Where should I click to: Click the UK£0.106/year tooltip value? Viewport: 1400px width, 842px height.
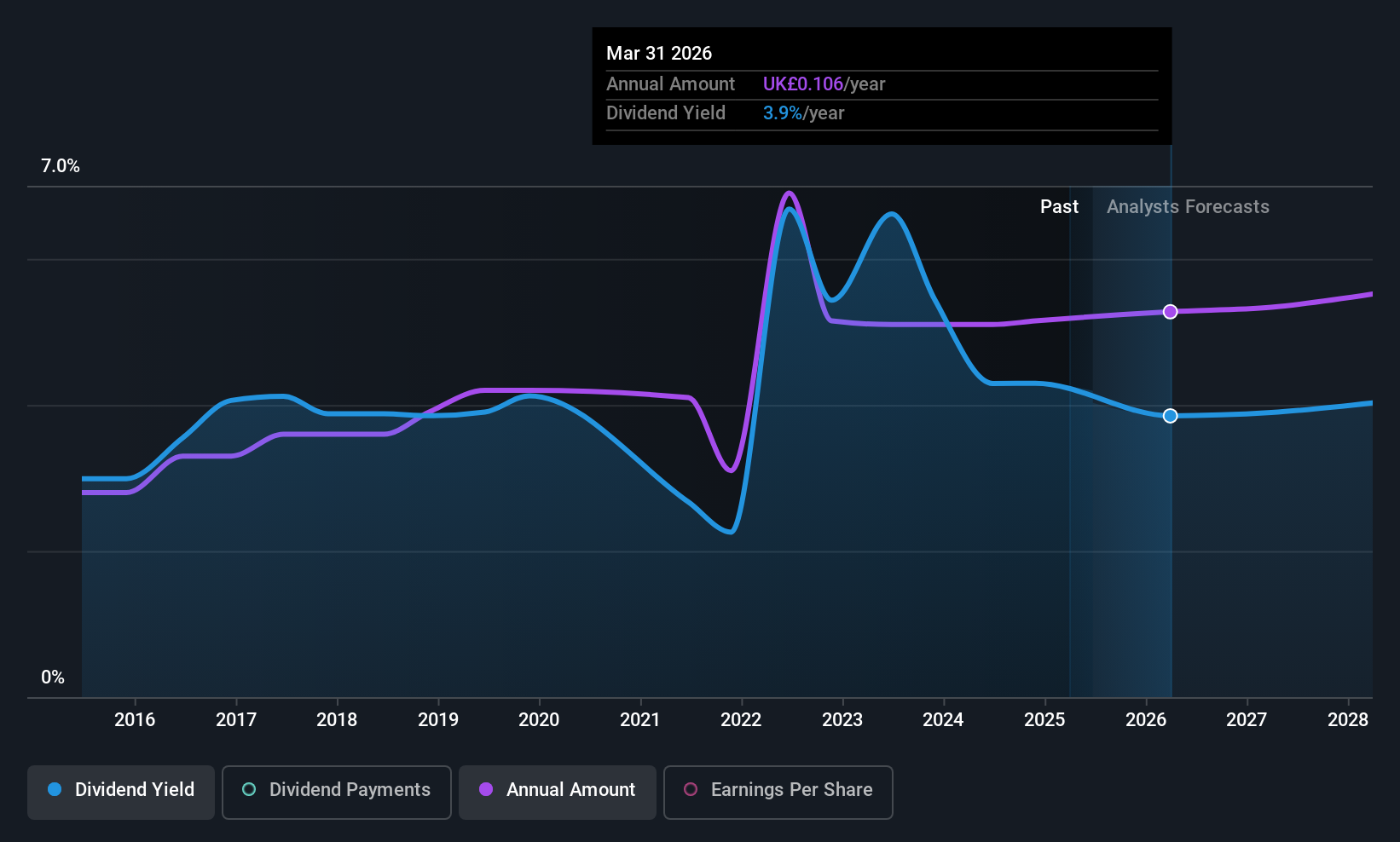click(824, 84)
